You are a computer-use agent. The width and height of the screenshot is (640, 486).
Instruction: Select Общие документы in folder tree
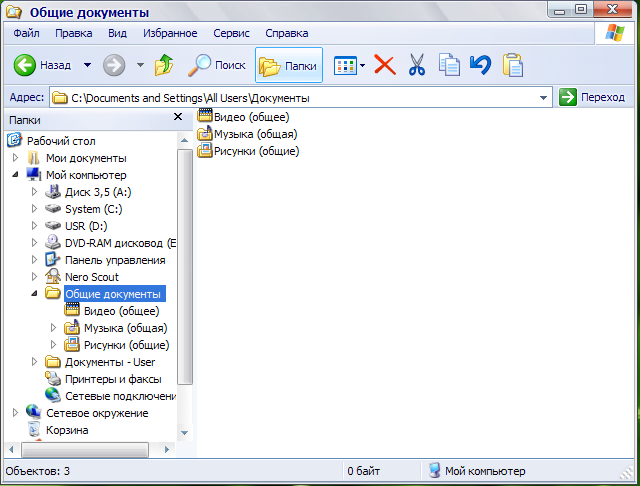click(113, 294)
